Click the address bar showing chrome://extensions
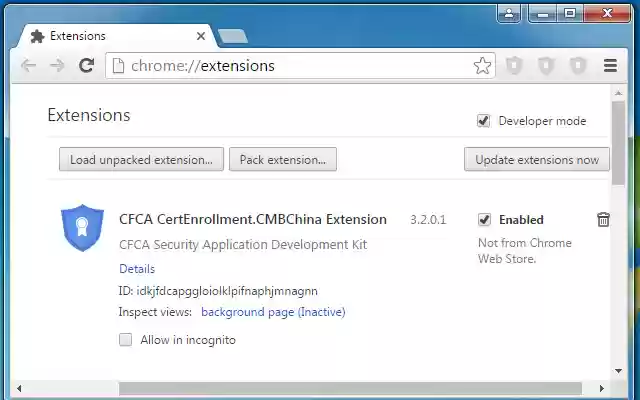Viewport: 640px width, 400px height. tap(300, 66)
